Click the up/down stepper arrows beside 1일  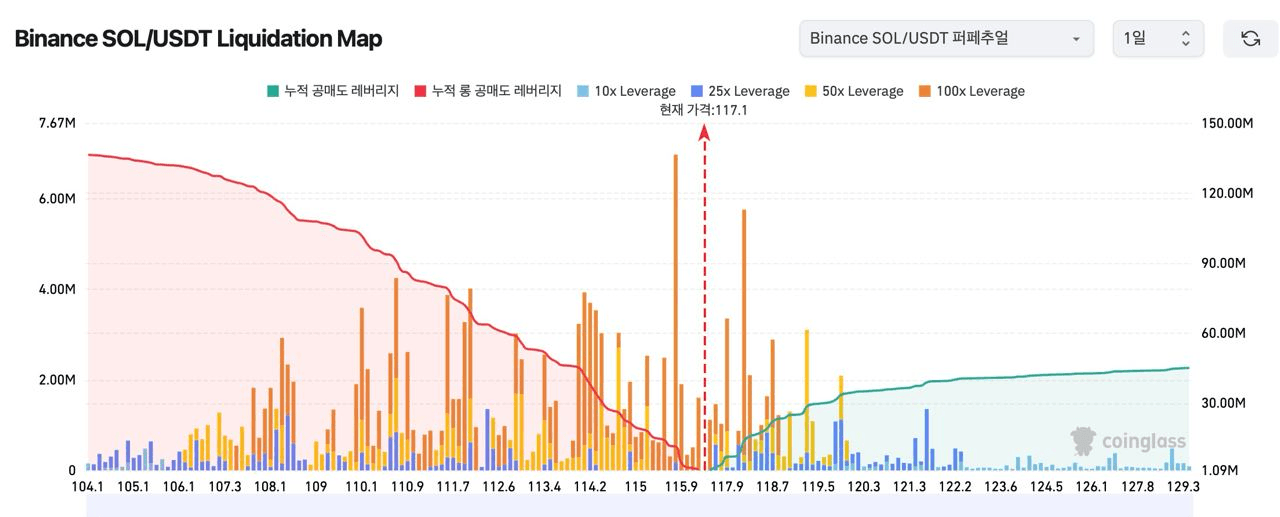tap(1186, 39)
